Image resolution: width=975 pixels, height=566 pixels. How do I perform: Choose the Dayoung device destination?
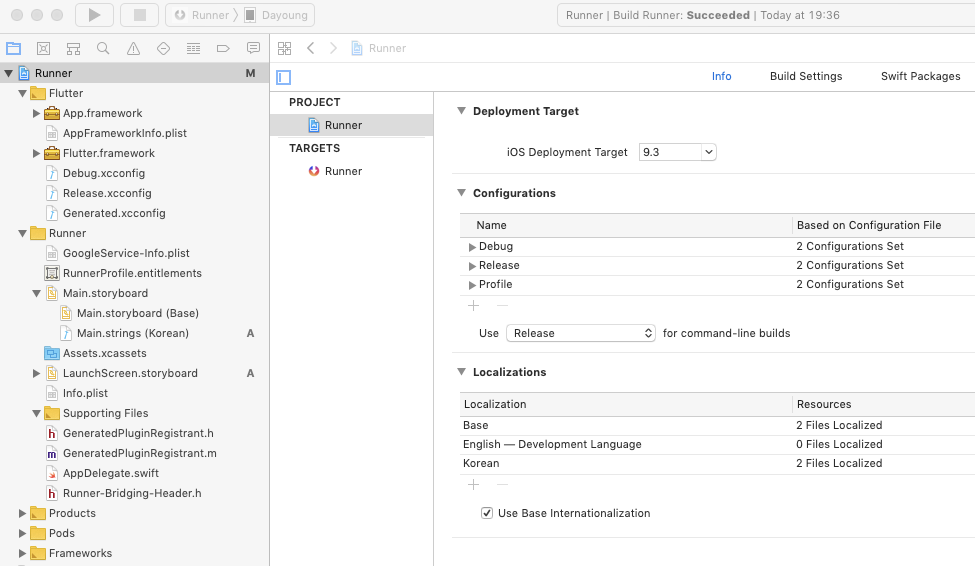(277, 15)
